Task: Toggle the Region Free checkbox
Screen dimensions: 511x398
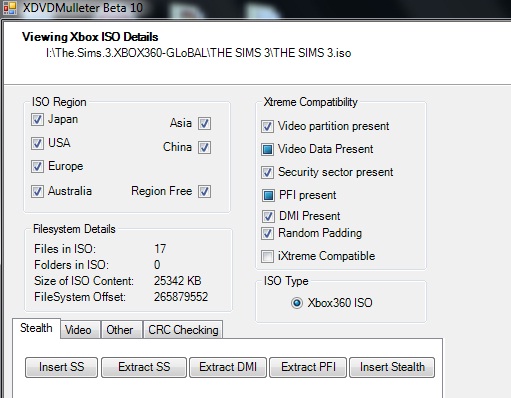Action: [204, 191]
